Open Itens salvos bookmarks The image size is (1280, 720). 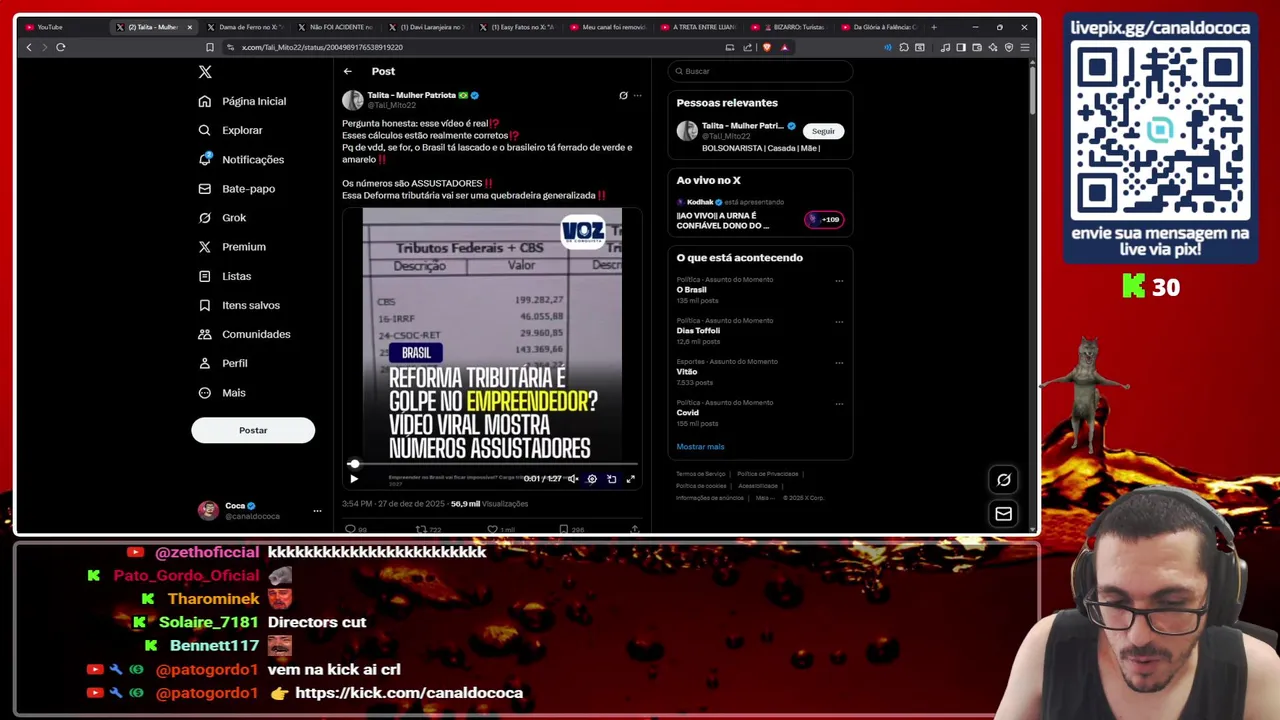pyautogui.click(x=239, y=305)
